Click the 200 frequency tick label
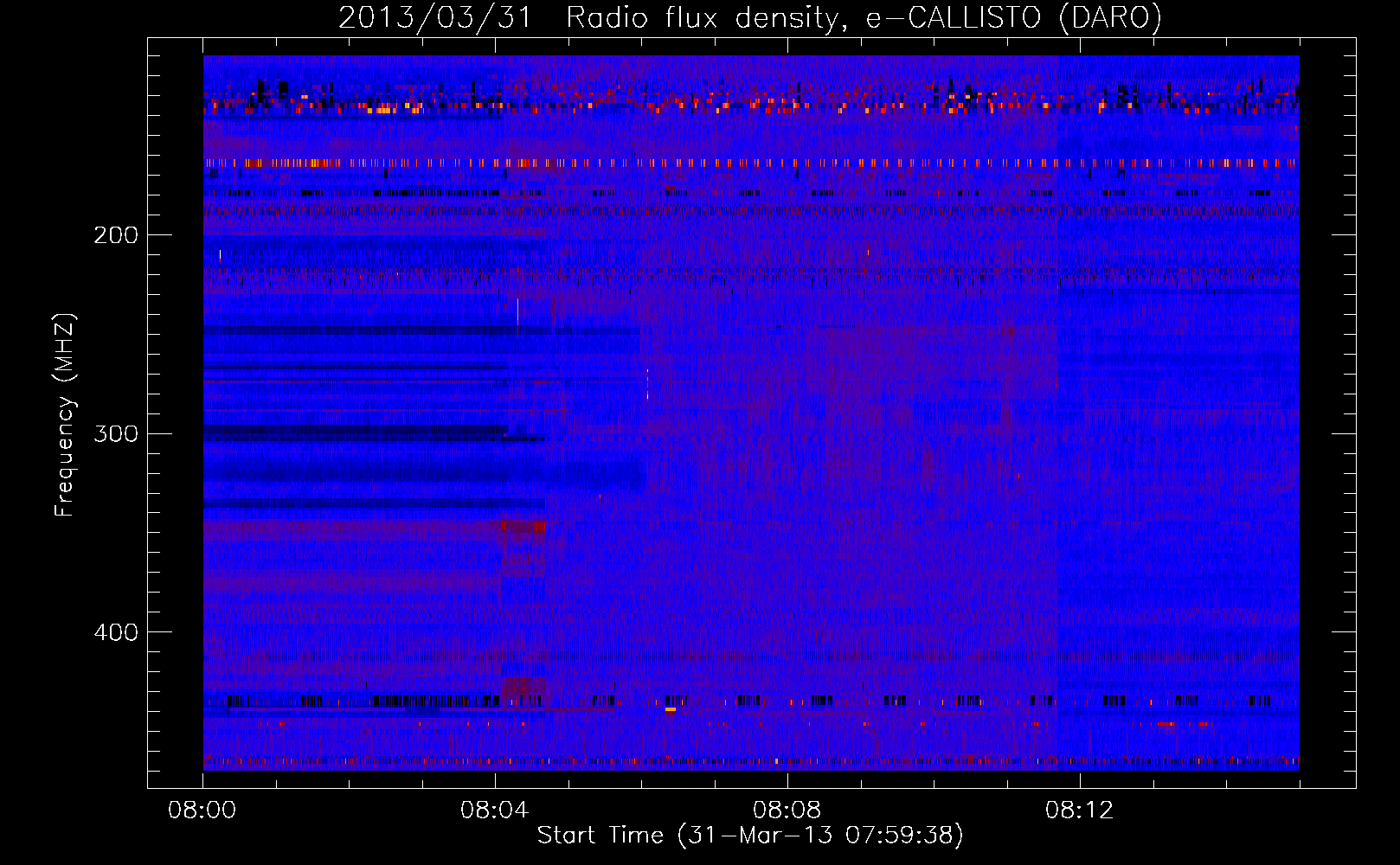 pos(116,235)
